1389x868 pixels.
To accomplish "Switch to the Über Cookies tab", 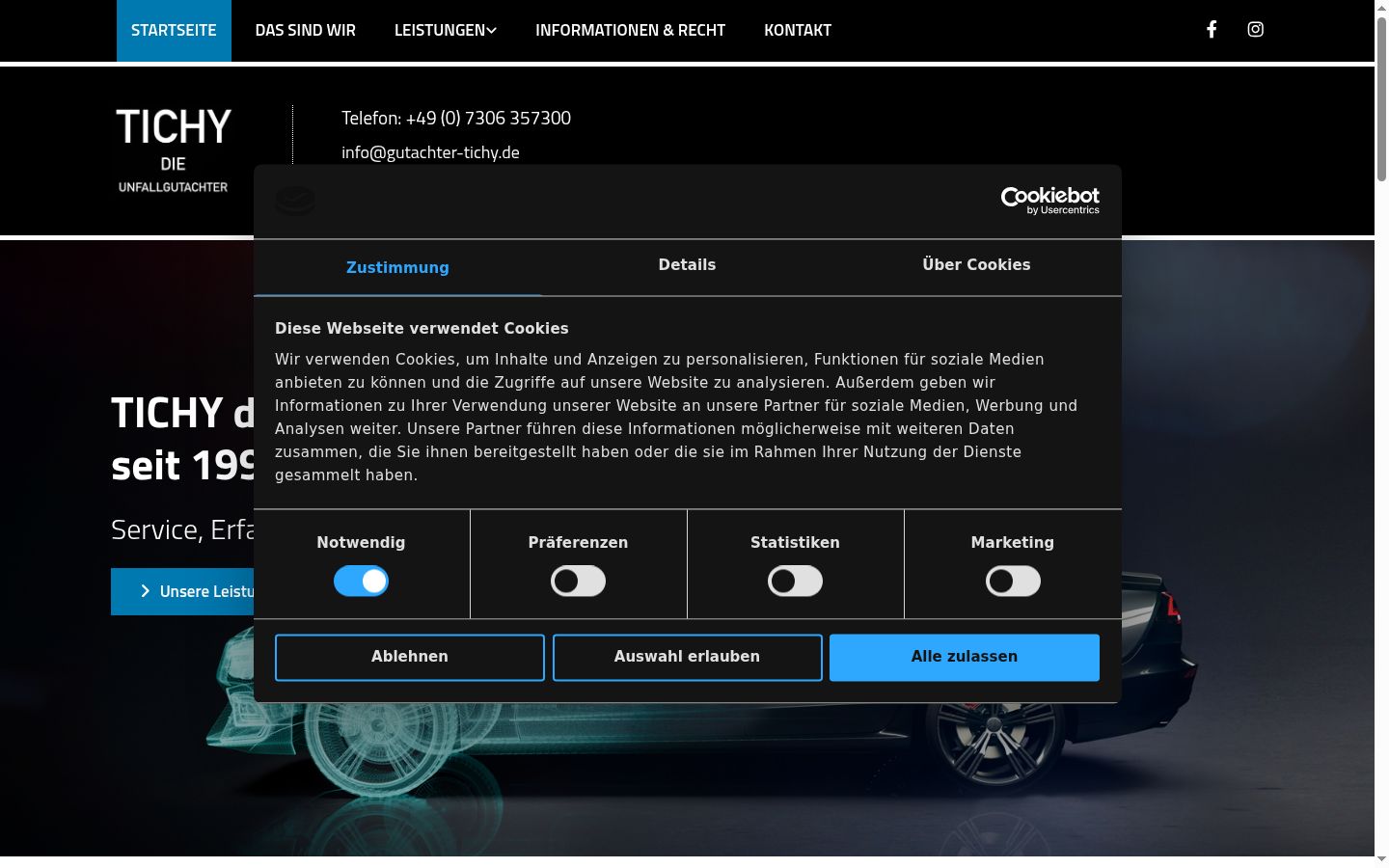I will click(x=976, y=266).
